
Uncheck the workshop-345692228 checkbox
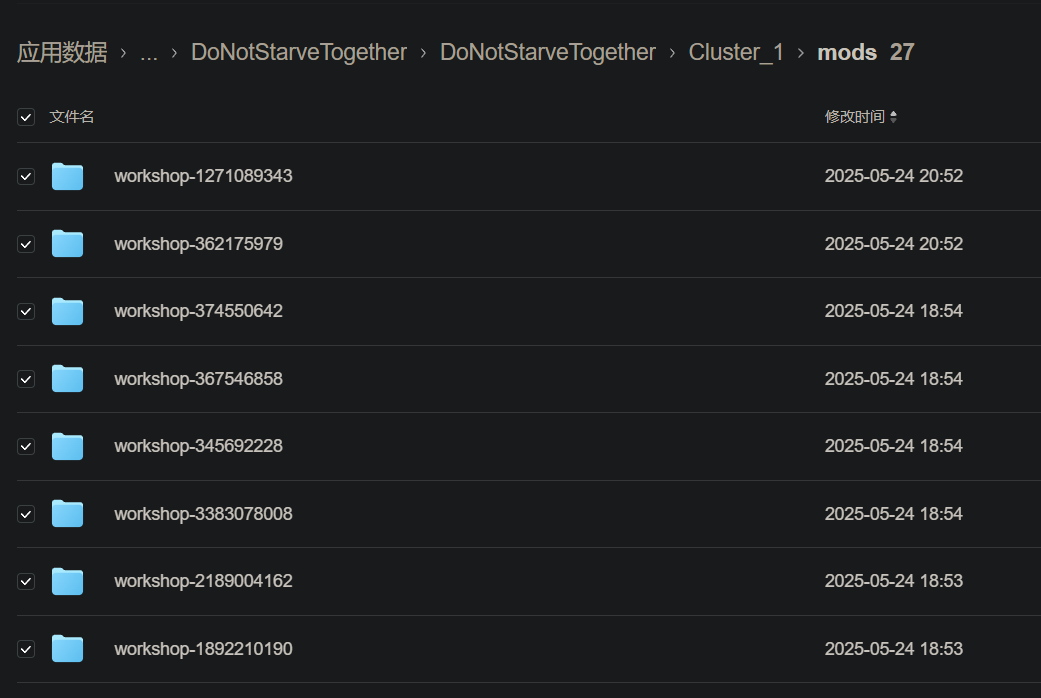26,446
